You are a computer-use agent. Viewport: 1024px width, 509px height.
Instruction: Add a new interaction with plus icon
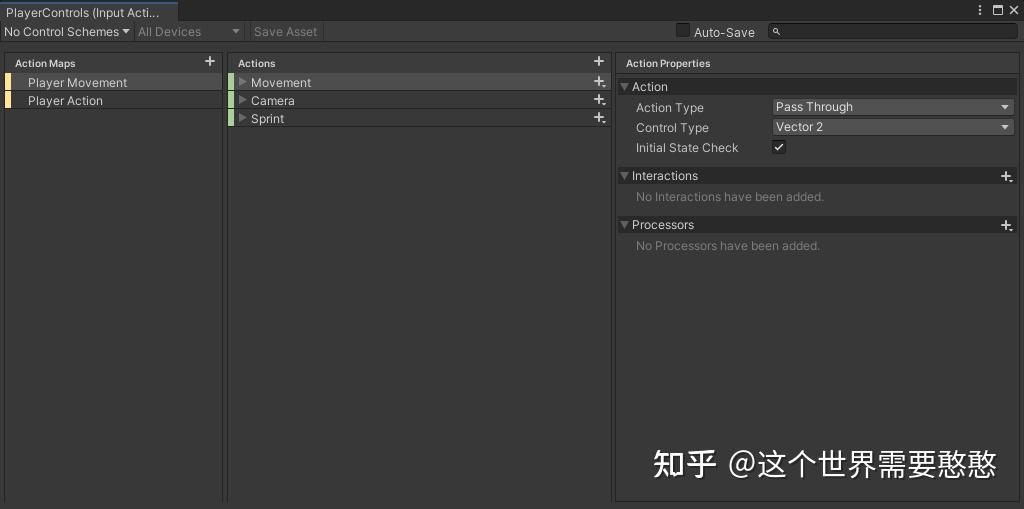click(1006, 176)
